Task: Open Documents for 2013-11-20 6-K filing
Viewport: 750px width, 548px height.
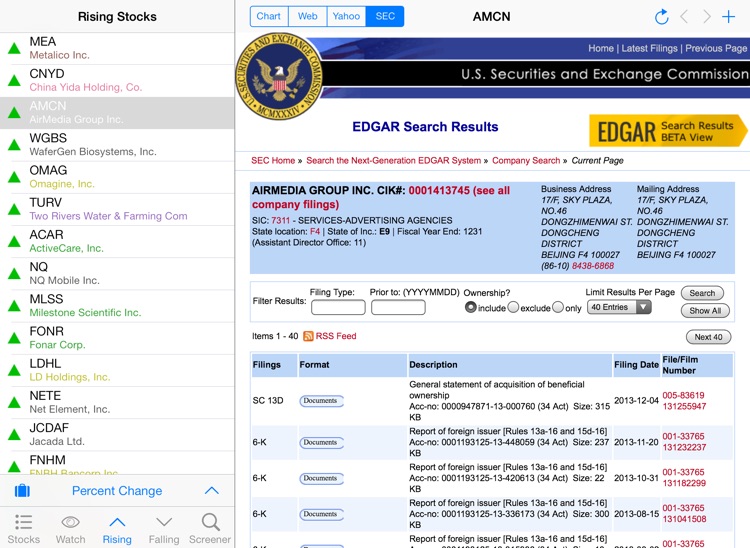Action: [321, 442]
